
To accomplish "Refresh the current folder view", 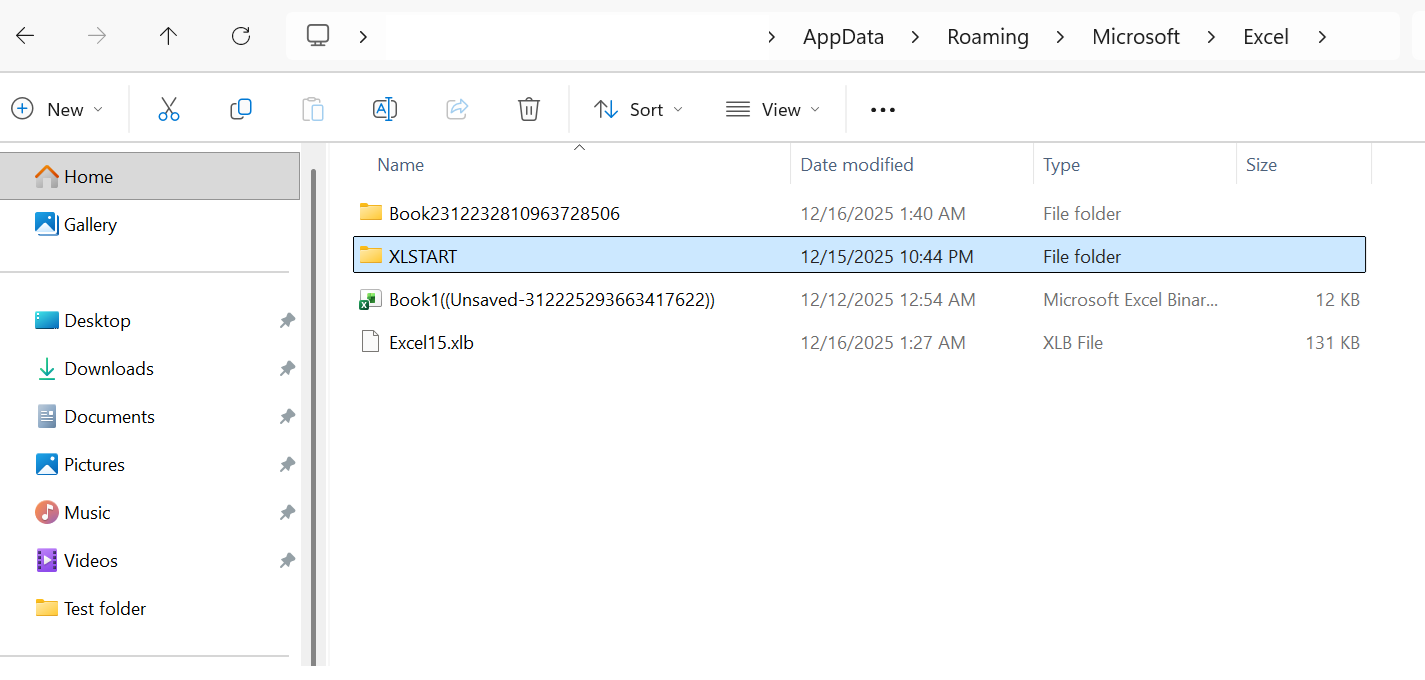I will (x=241, y=36).
